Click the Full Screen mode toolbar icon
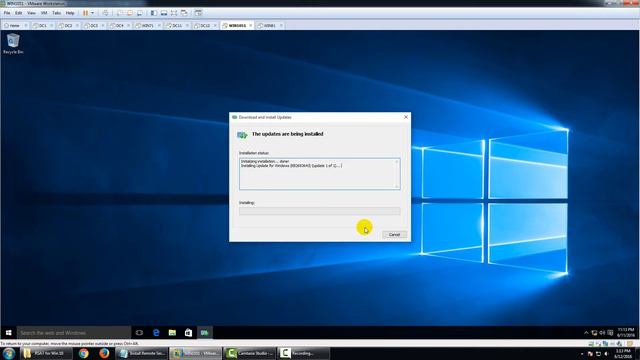This screenshot has width=640, height=360. coord(174,13)
